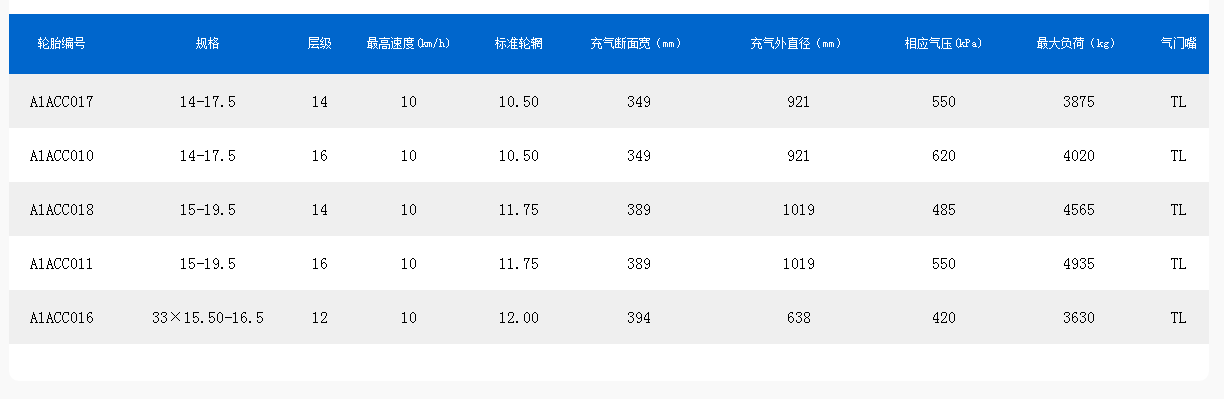This screenshot has width=1224, height=399.
Task: Select tire code A1ACC011
Action: coord(61,264)
